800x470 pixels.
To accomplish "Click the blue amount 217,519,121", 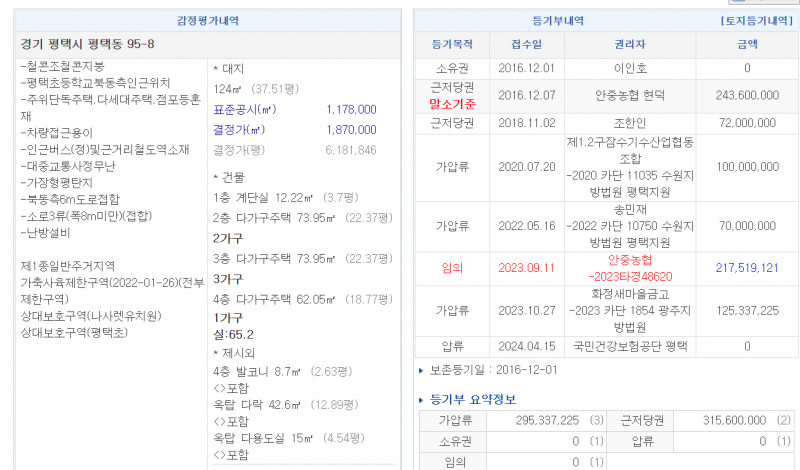I will click(x=747, y=268).
